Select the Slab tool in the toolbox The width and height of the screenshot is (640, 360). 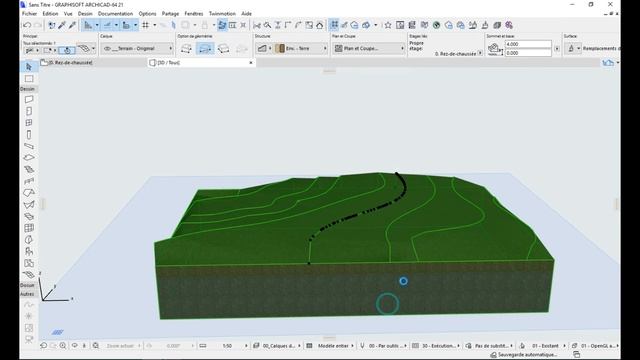point(29,158)
